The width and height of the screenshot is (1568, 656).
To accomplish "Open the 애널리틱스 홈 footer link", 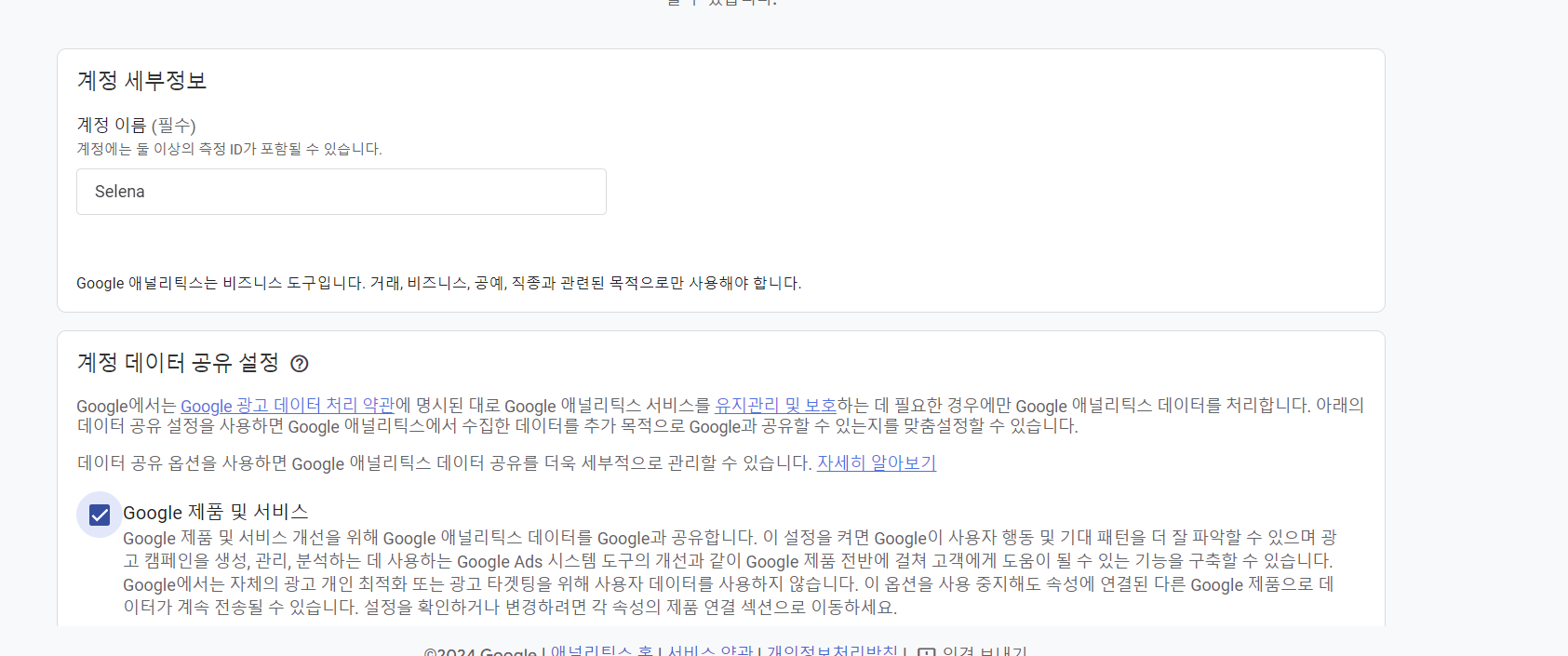I will point(602,650).
